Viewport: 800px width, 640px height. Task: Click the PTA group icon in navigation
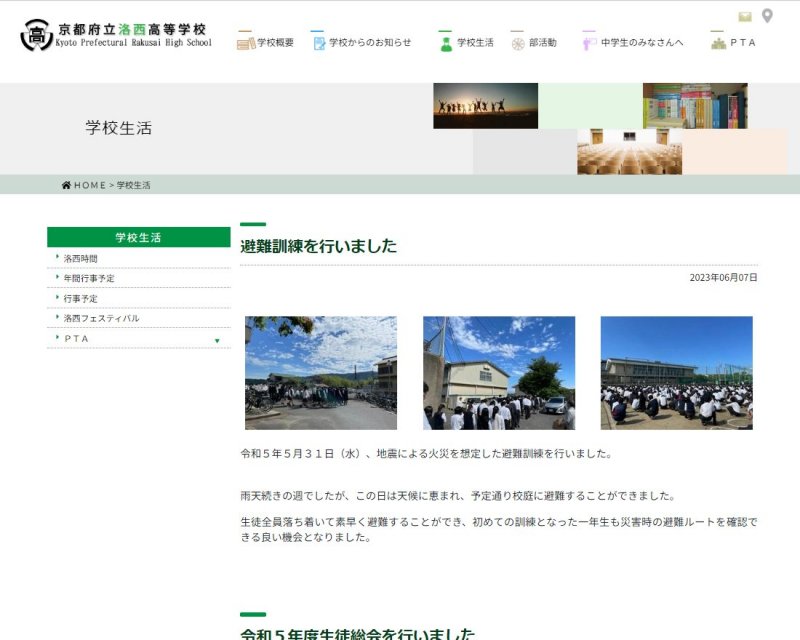coord(718,43)
